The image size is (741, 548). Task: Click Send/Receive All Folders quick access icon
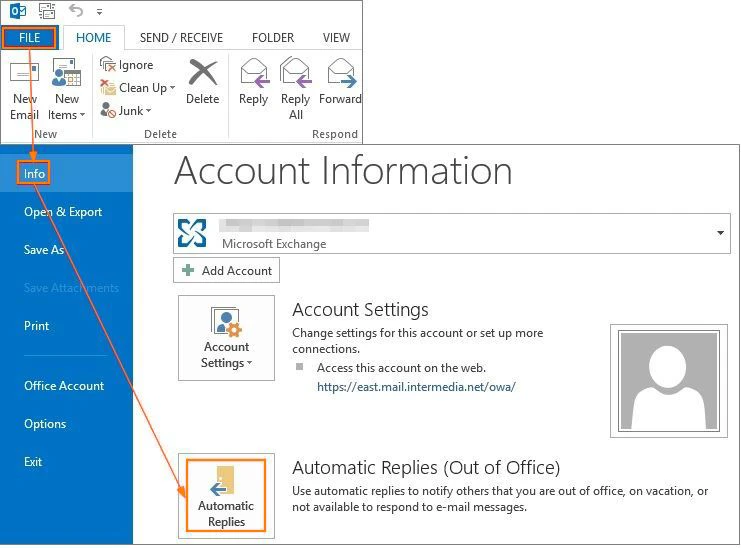click(47, 10)
